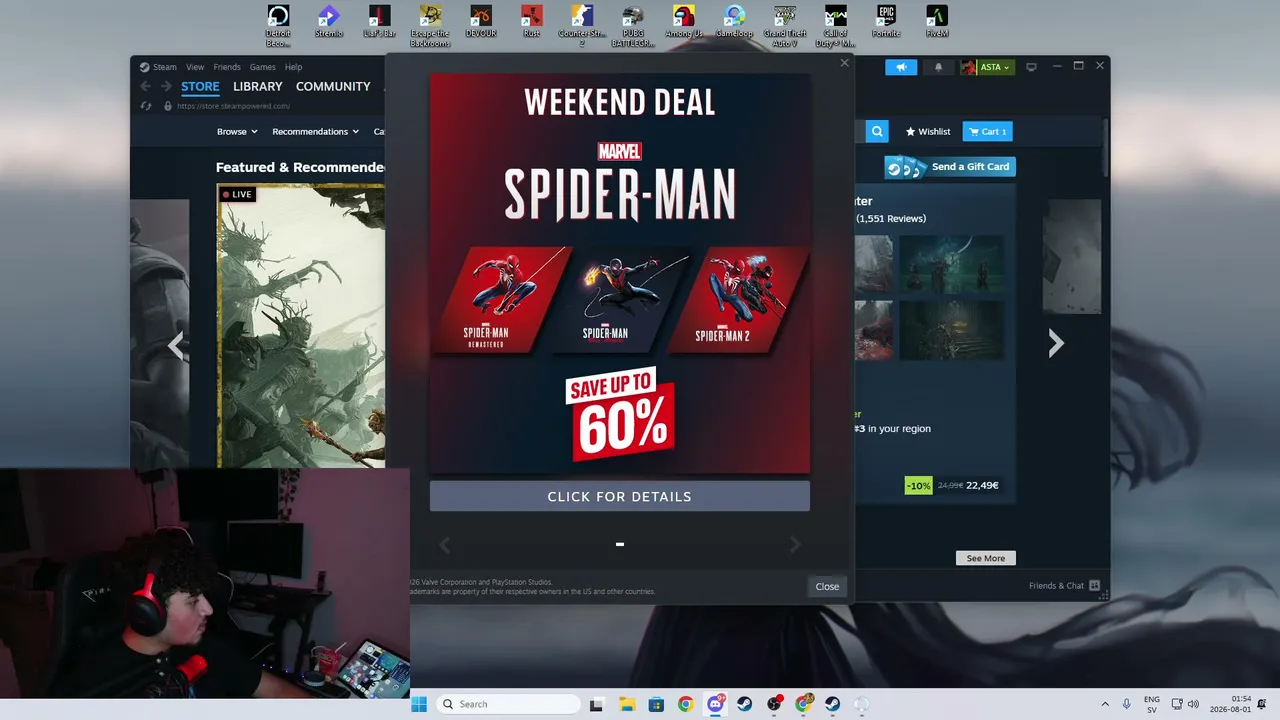The width and height of the screenshot is (1280, 720).
Task: Click the See More button
Action: 986,558
